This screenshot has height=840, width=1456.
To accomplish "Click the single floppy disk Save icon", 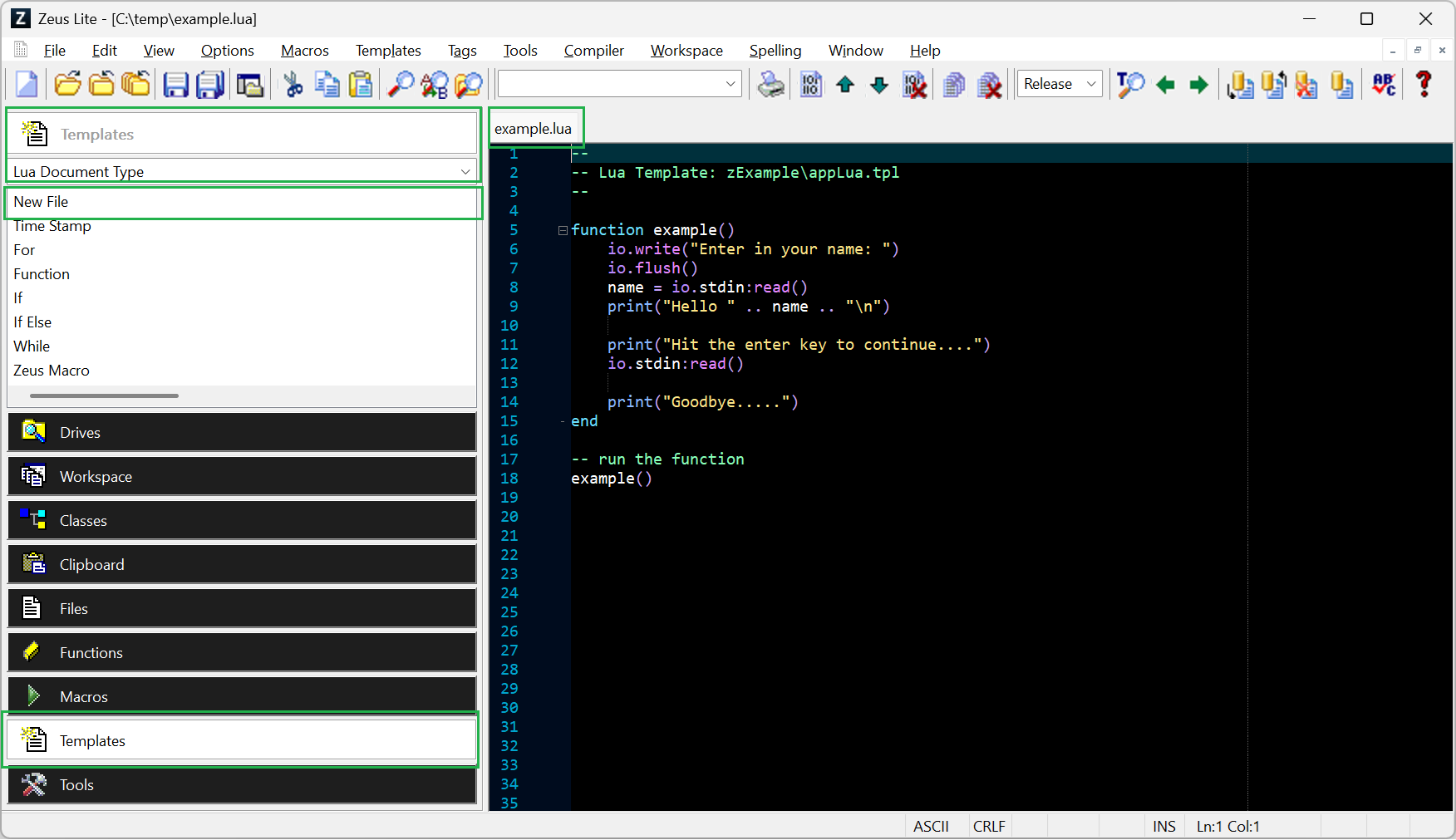I will (x=175, y=84).
